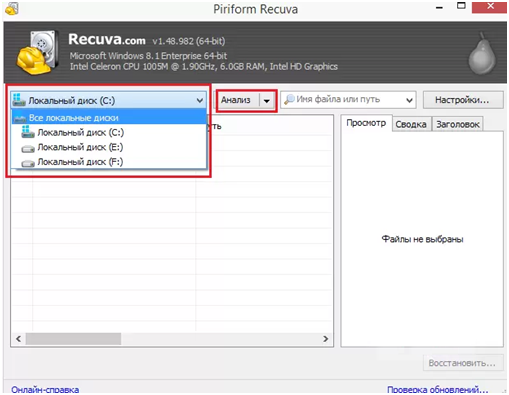Choose Локальный диск (F:) from the list
Viewport: 509px width, 395px height.
pos(109,162)
